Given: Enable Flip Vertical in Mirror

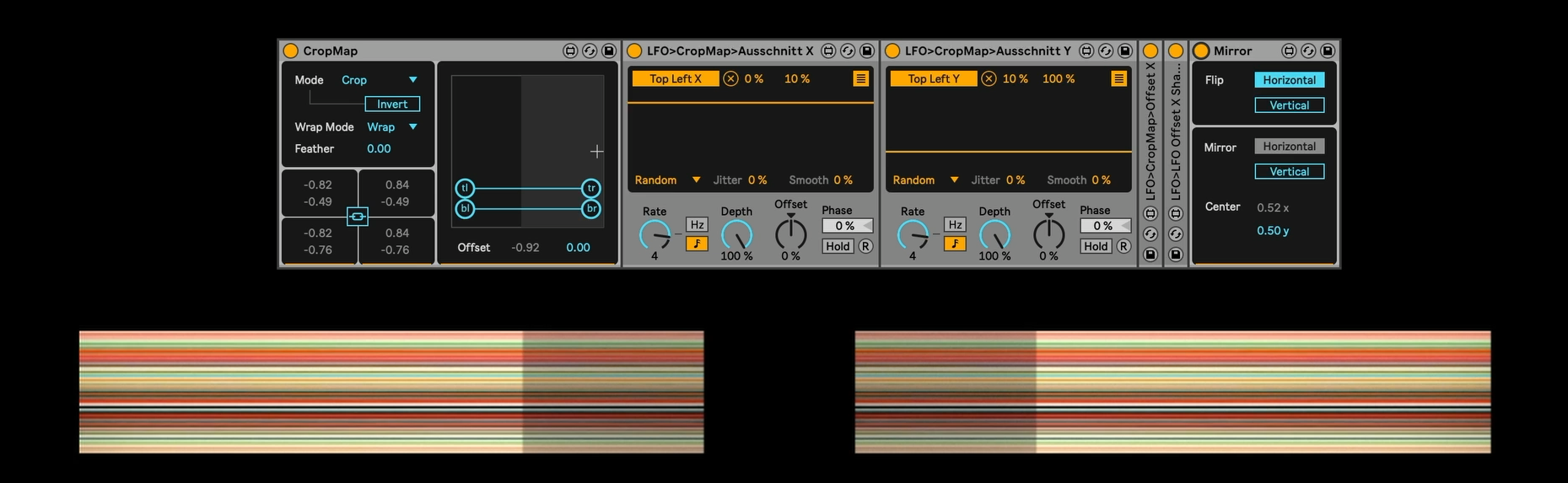Looking at the screenshot, I should point(1289,105).
